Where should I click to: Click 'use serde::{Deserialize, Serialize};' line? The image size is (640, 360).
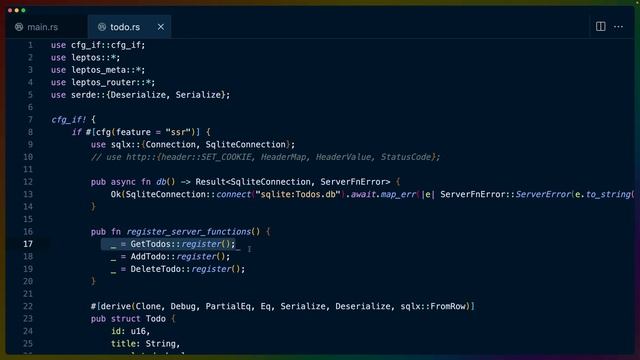[140, 95]
